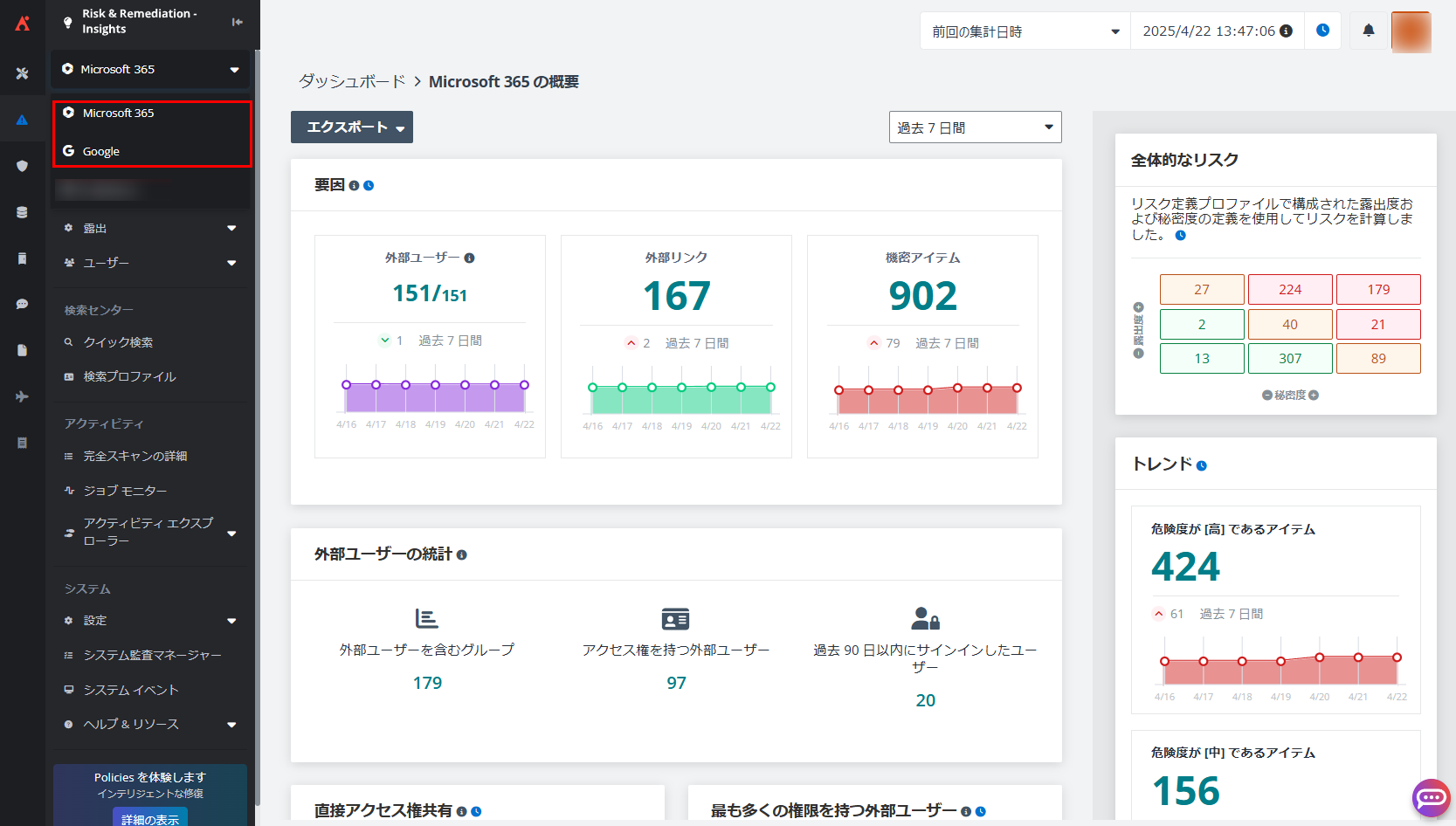Click the AvePoint logo icon

tap(23, 23)
